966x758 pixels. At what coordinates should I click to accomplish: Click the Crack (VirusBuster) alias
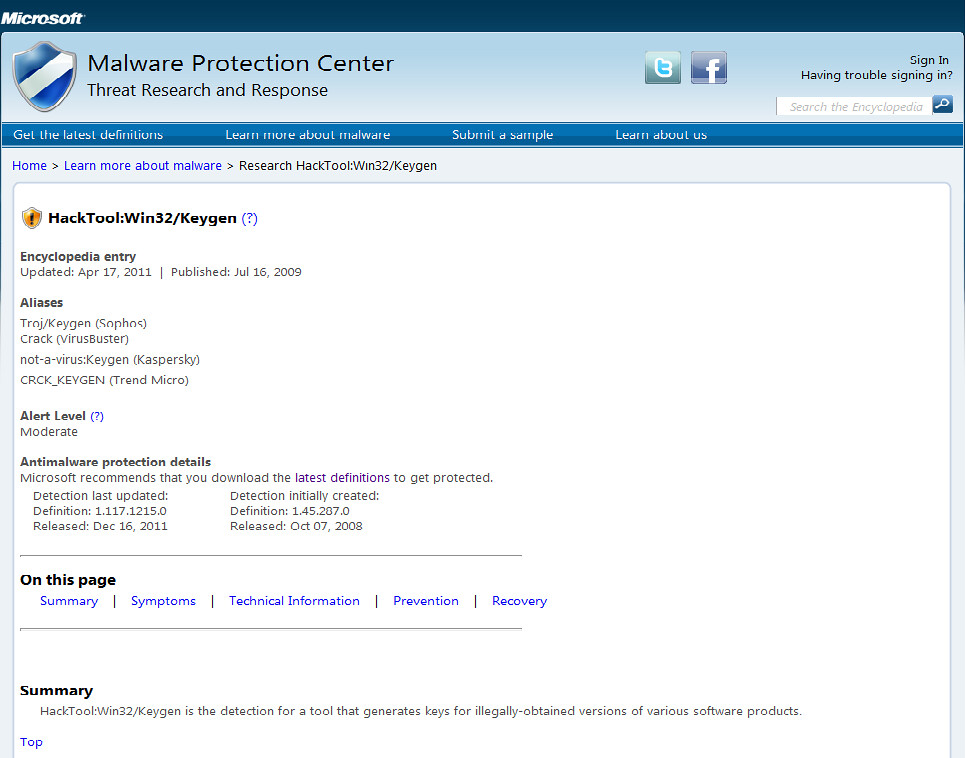point(75,339)
